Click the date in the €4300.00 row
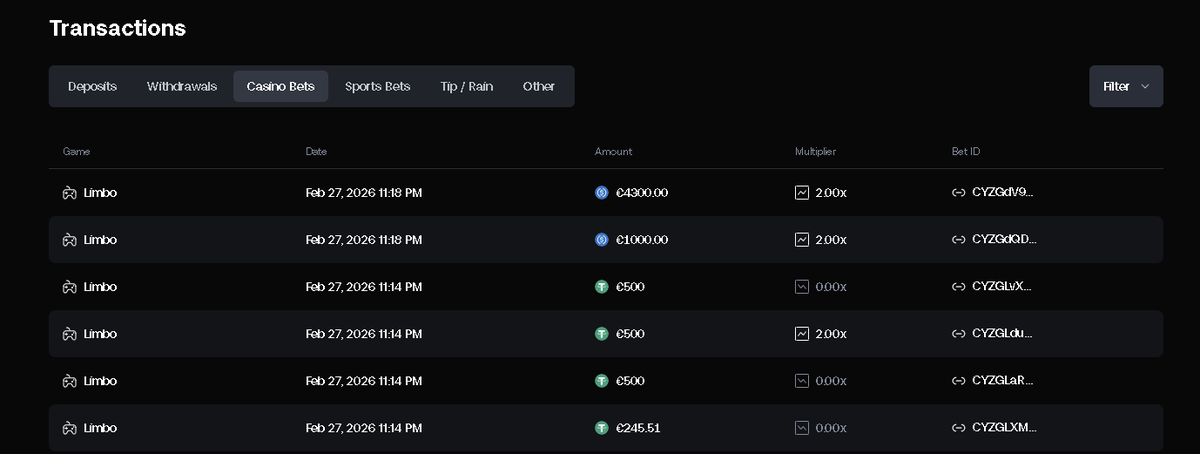This screenshot has height=454, width=1200. (364, 193)
